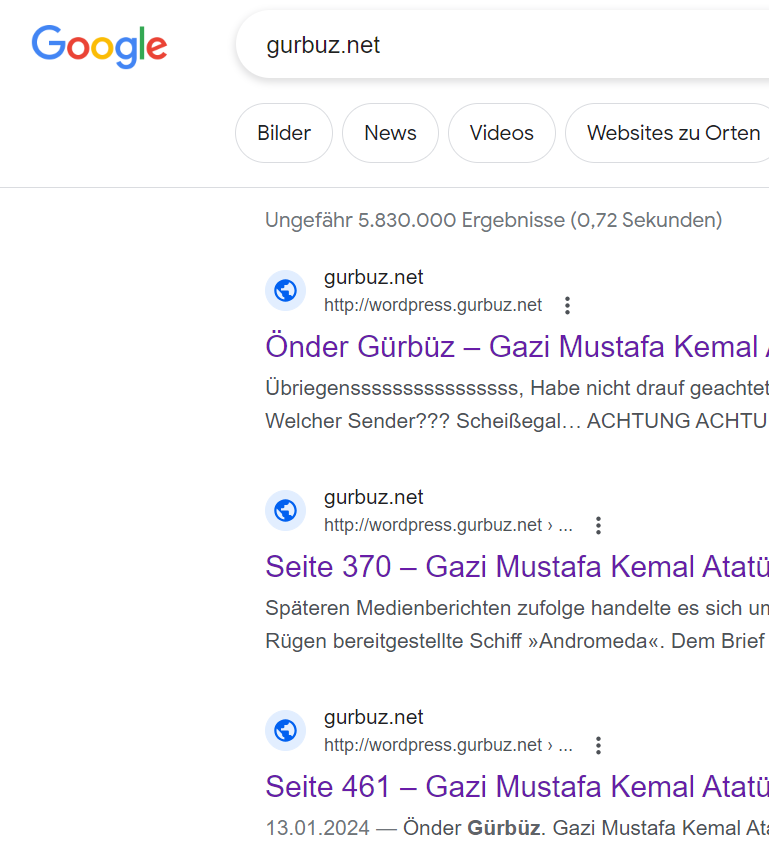
Task: Click the wordpress.gurbuz.net URL above Seite 370
Action: [448, 525]
